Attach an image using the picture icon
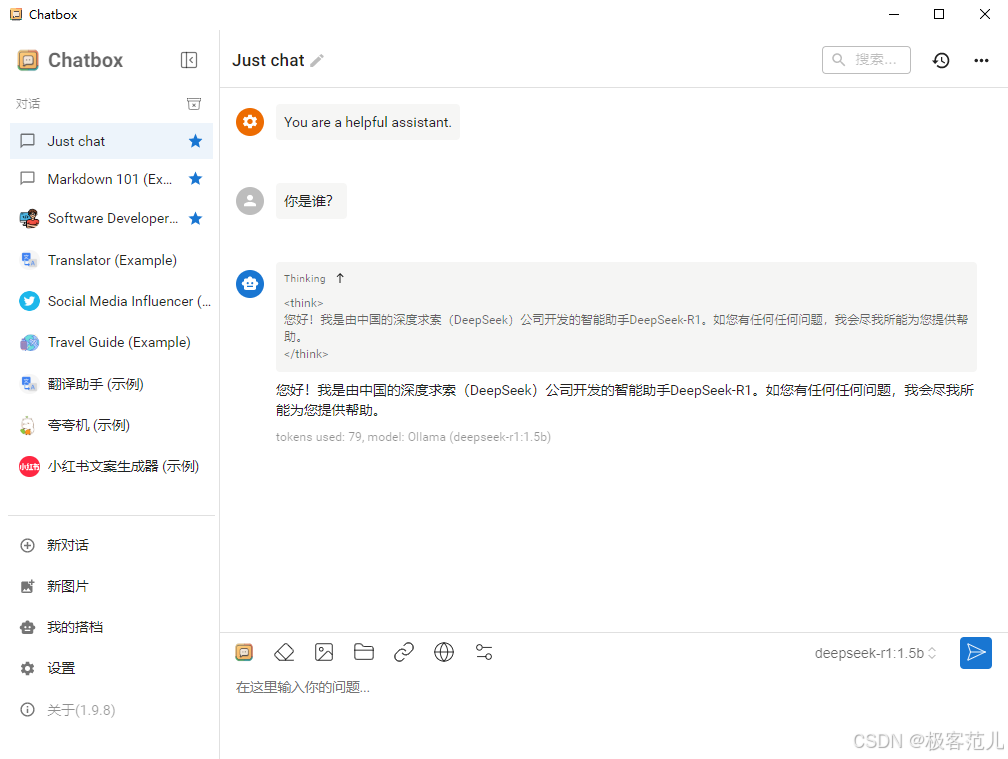1008x759 pixels. pyautogui.click(x=324, y=652)
